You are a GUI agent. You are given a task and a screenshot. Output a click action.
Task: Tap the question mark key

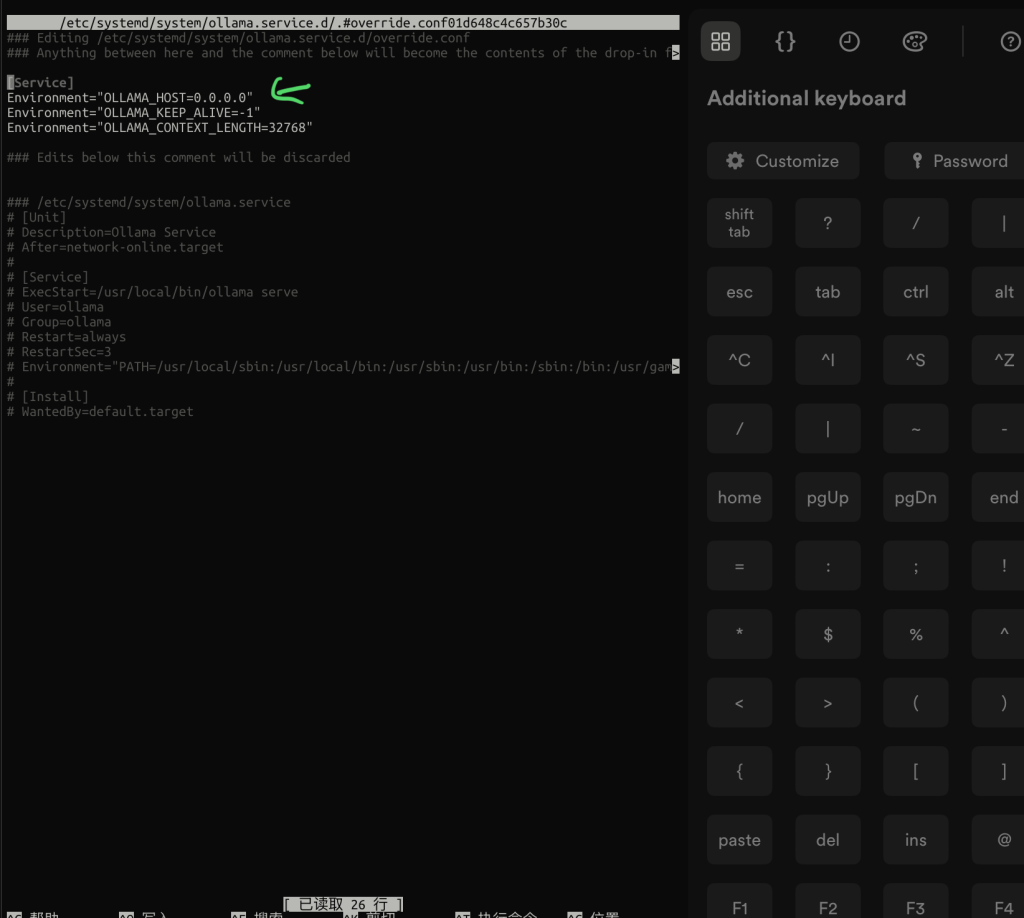coord(827,223)
